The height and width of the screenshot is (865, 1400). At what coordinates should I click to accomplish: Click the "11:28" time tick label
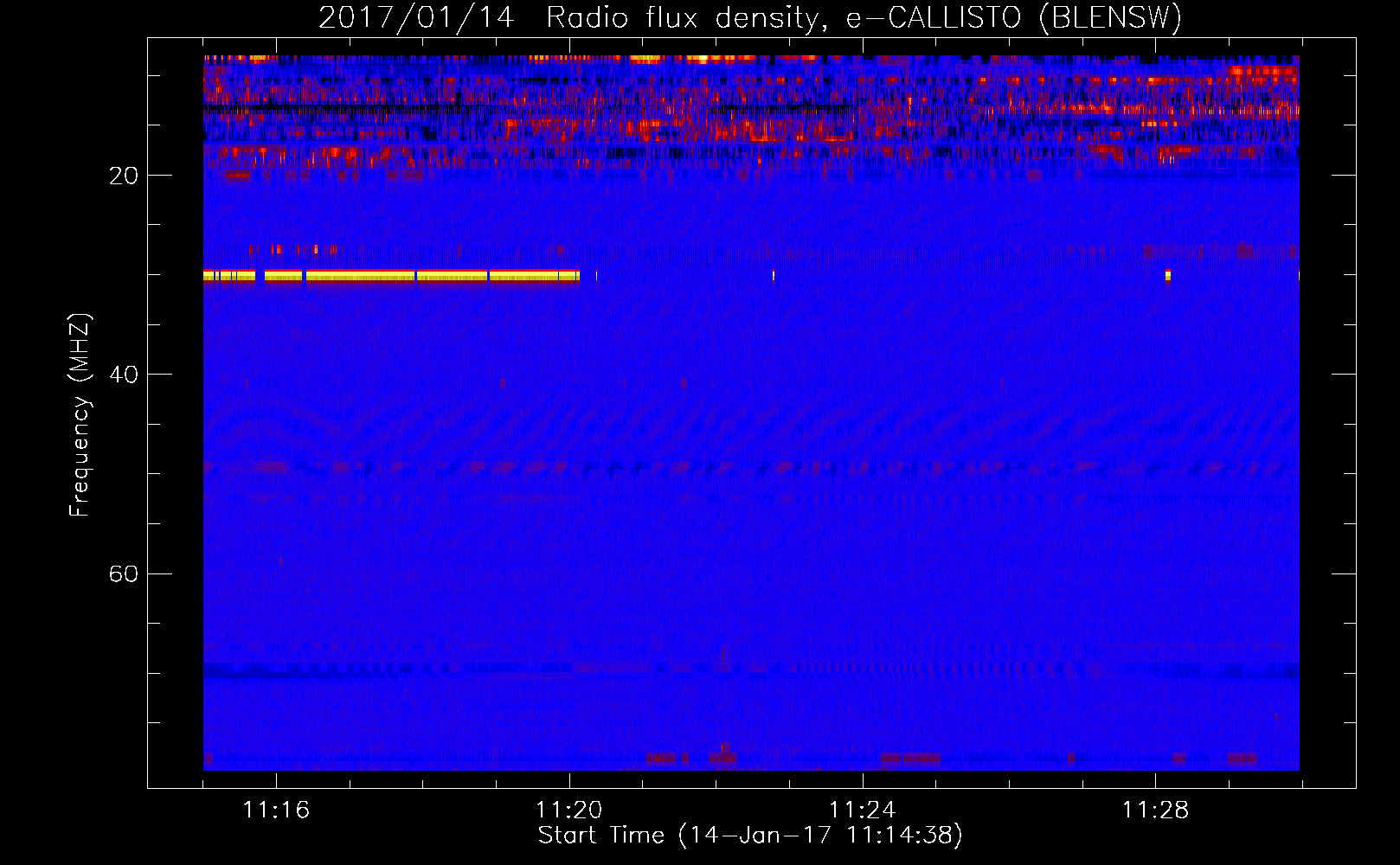tap(1155, 810)
